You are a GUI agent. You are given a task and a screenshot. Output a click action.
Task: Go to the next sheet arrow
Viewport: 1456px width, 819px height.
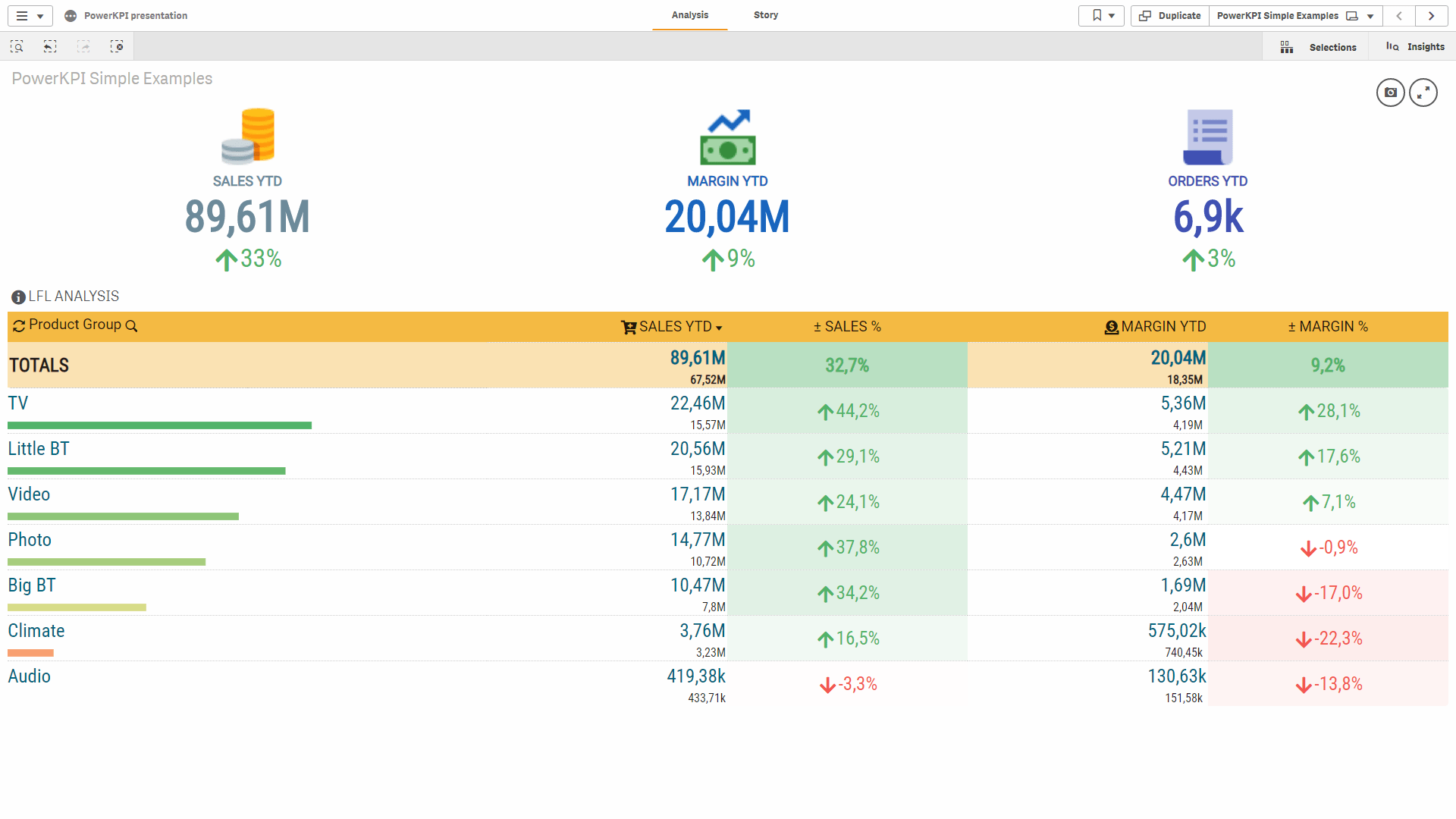[x=1431, y=15]
